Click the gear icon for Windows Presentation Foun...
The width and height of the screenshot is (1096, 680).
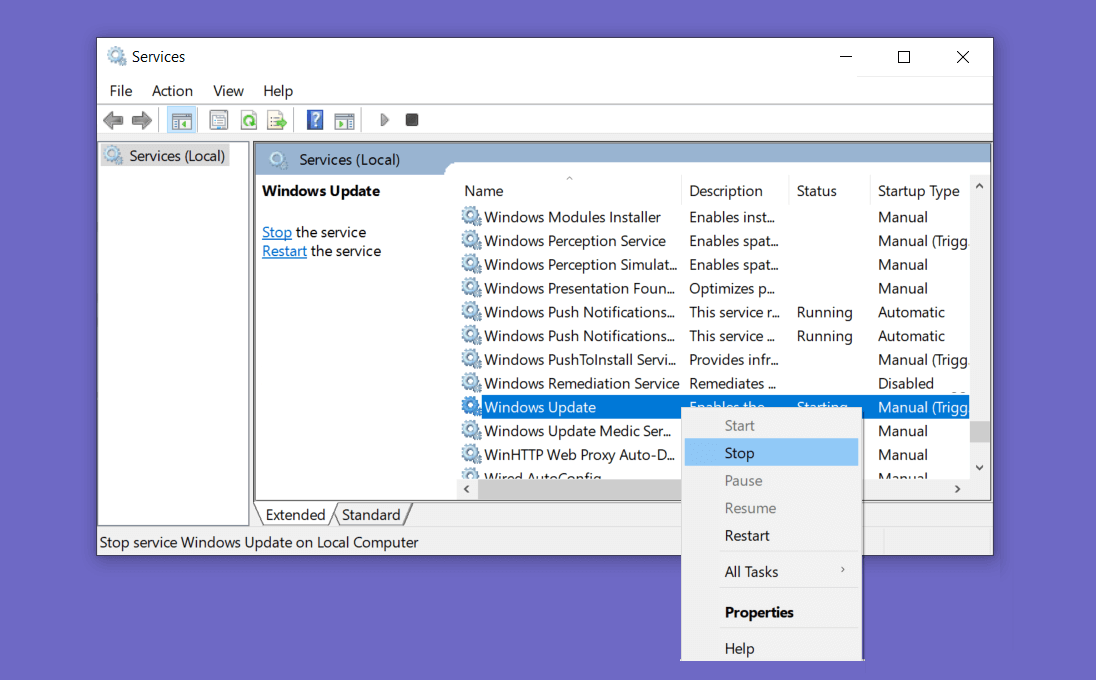(472, 288)
